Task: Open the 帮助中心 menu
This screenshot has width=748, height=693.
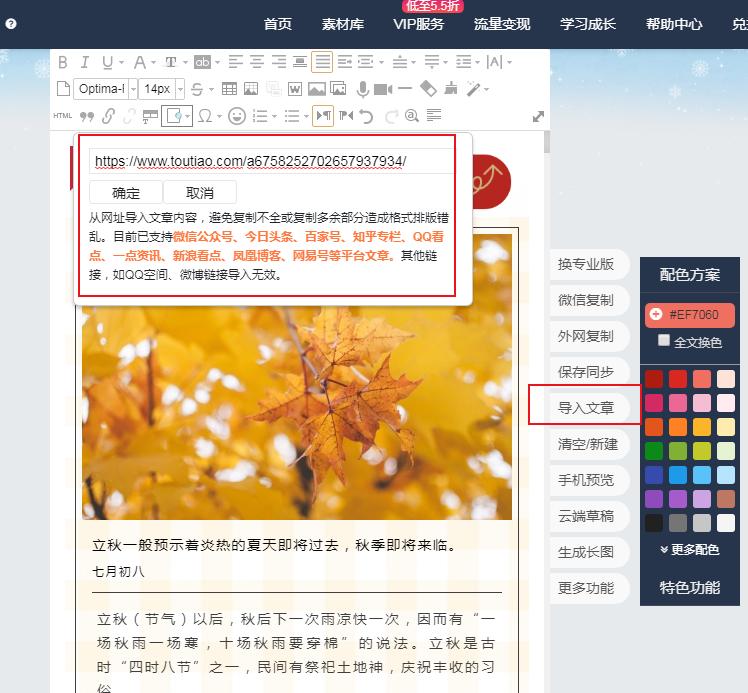Action: (x=674, y=24)
